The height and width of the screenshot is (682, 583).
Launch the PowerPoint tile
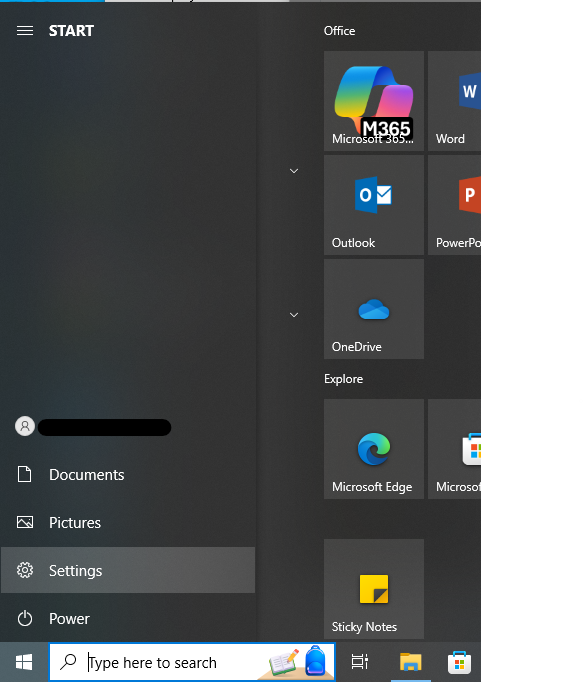click(x=454, y=205)
